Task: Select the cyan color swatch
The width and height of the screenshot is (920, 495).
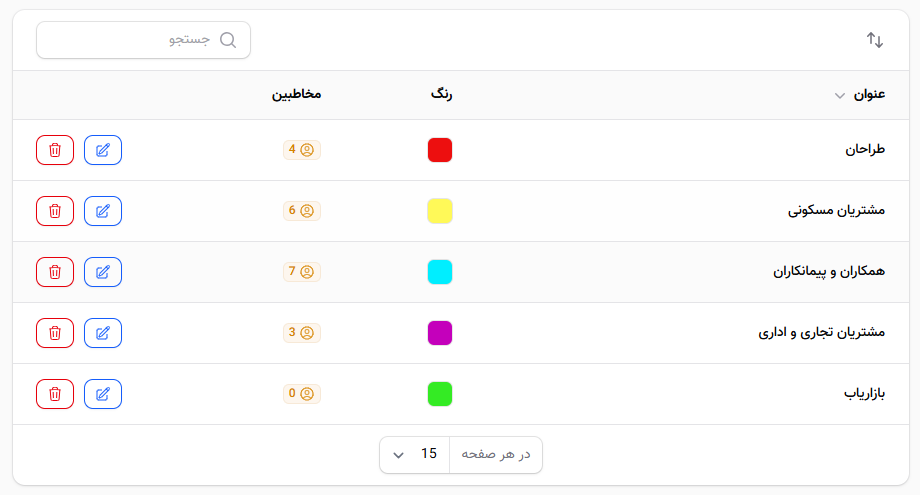Action: pos(440,272)
